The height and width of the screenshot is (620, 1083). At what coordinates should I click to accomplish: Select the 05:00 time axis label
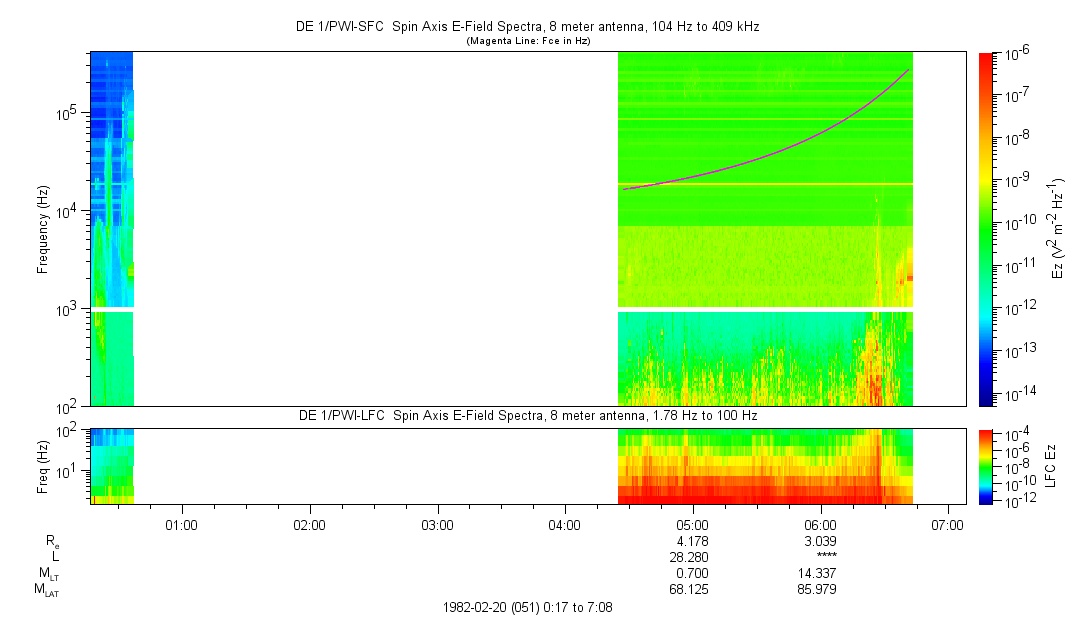pyautogui.click(x=692, y=524)
